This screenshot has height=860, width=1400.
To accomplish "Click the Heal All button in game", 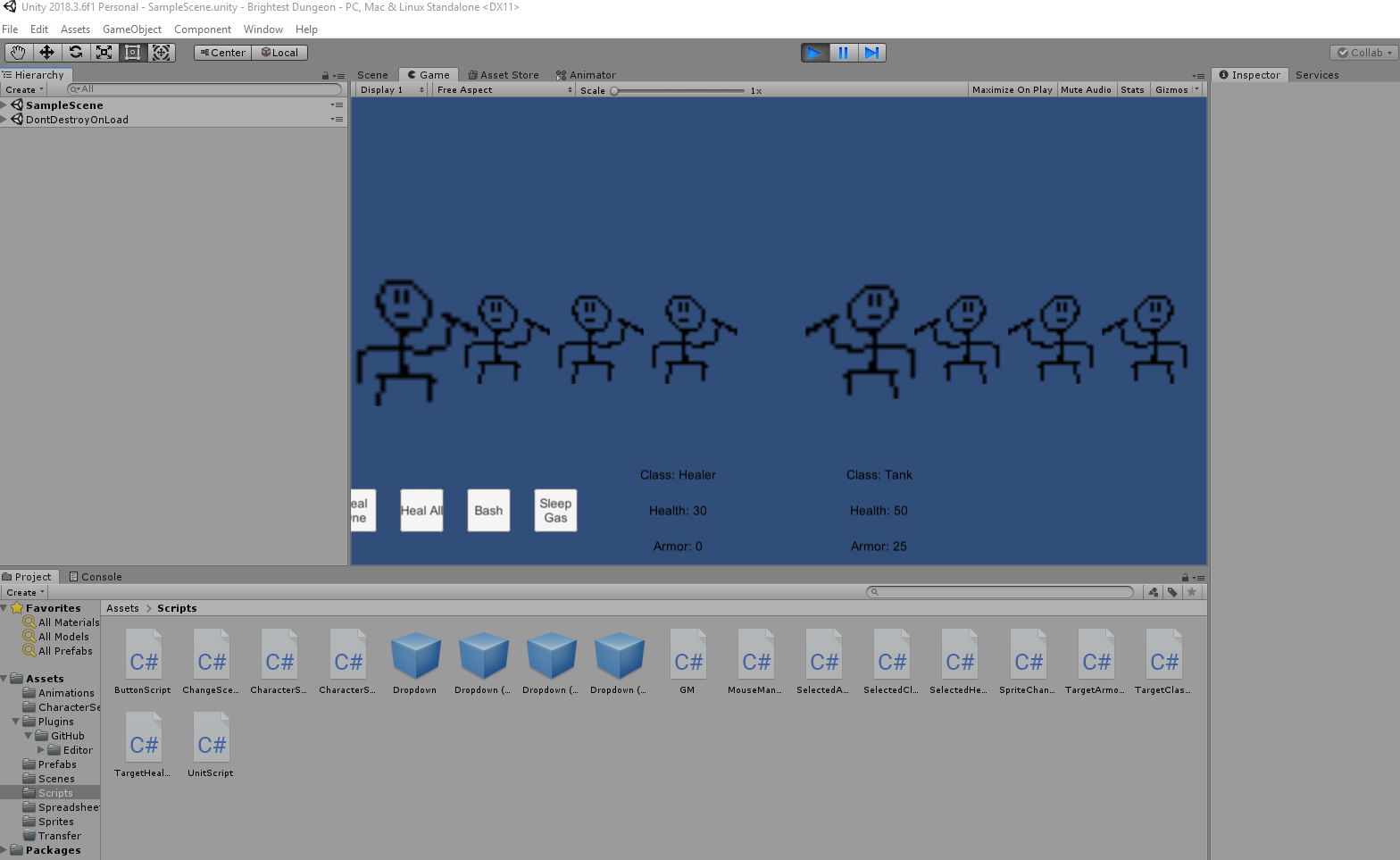I will 421,511.
